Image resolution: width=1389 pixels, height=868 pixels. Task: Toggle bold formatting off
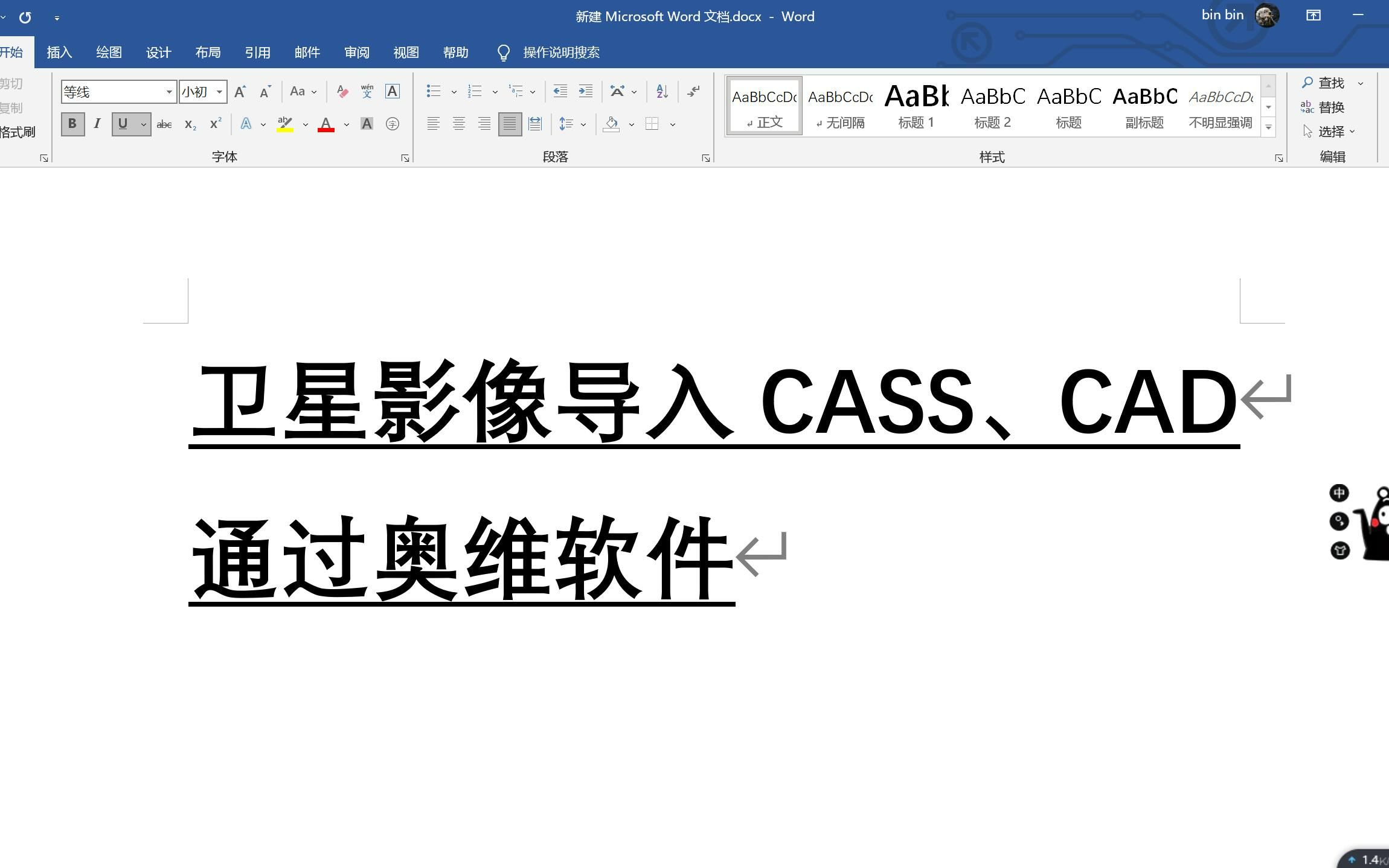[72, 124]
